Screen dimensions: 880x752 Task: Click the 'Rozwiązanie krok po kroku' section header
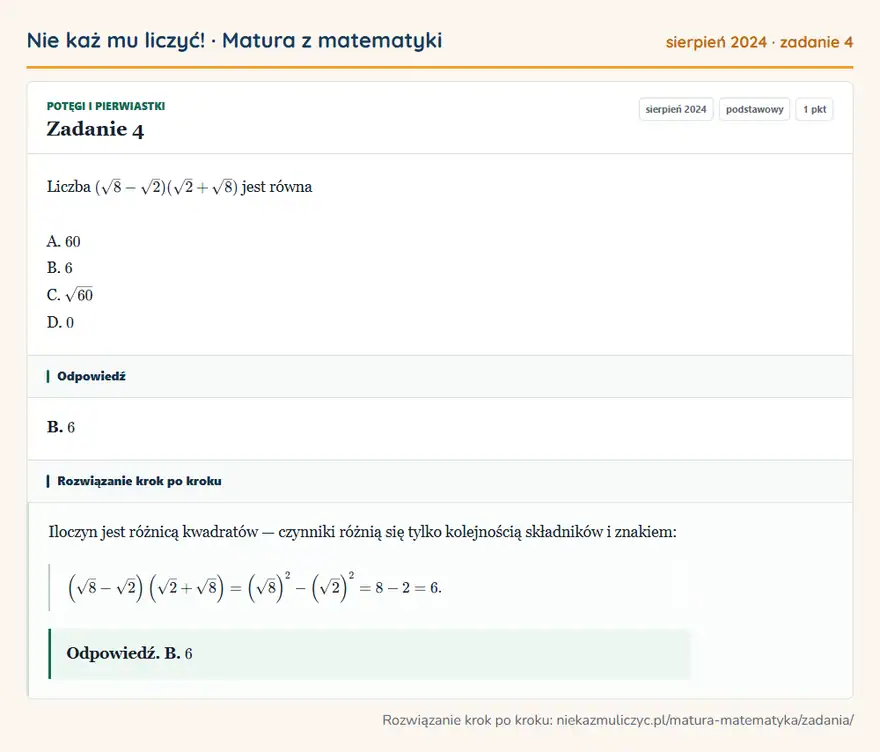(x=440, y=481)
